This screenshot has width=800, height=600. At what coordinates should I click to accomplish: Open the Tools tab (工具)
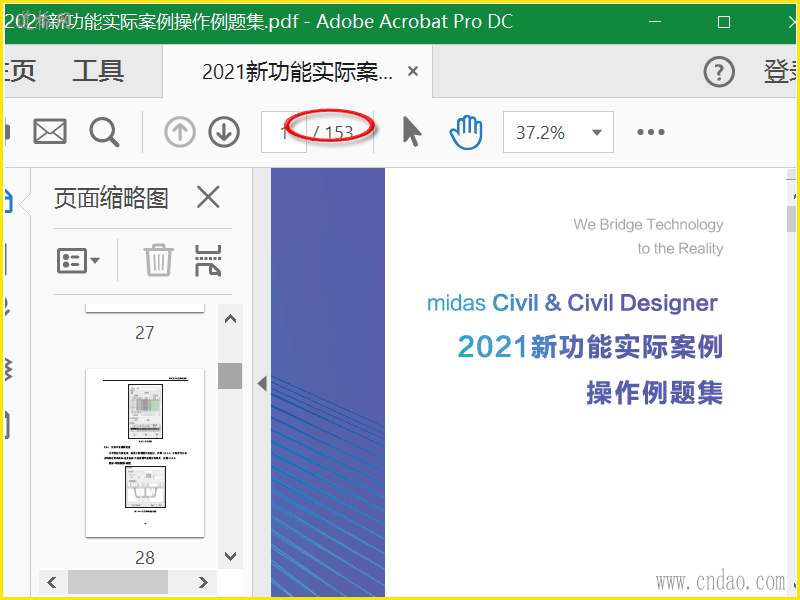point(98,71)
